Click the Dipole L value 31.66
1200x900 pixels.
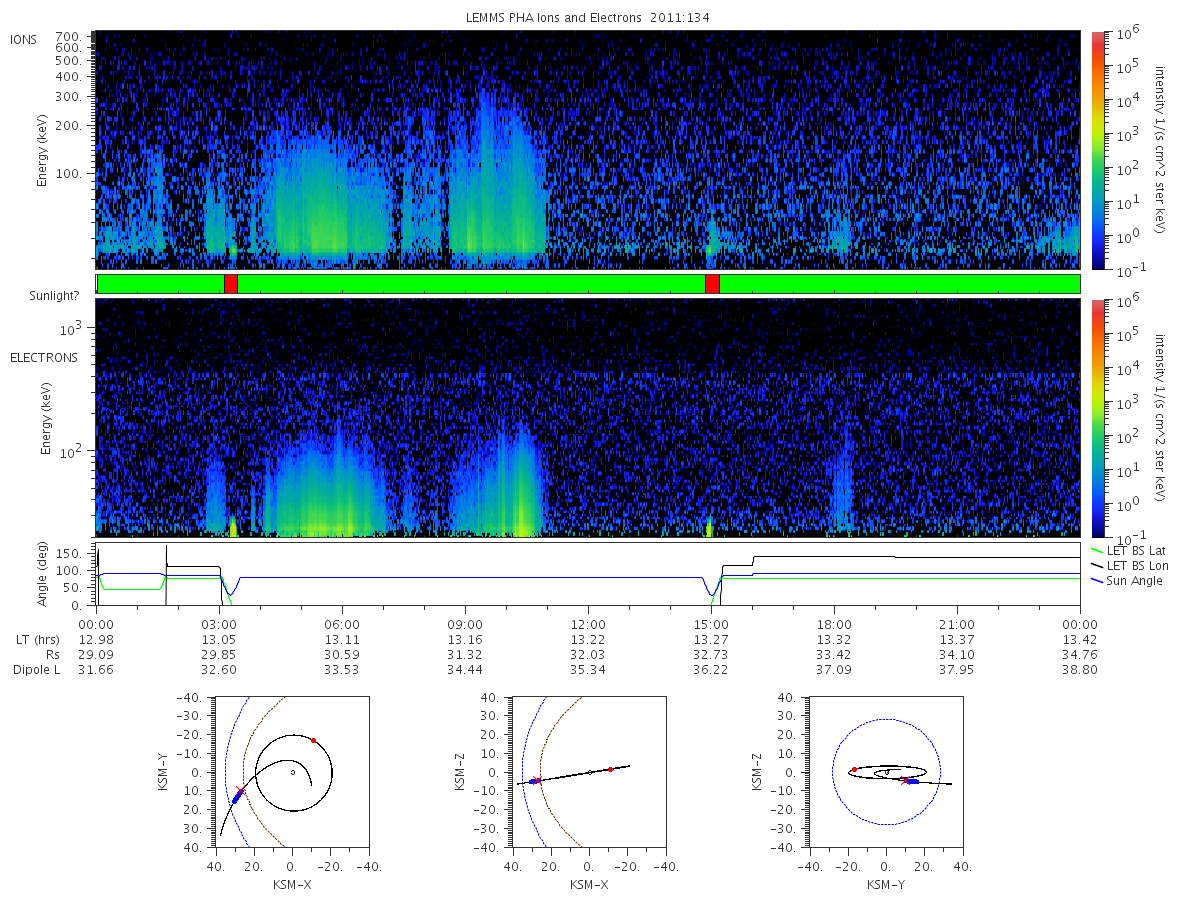(x=96, y=670)
